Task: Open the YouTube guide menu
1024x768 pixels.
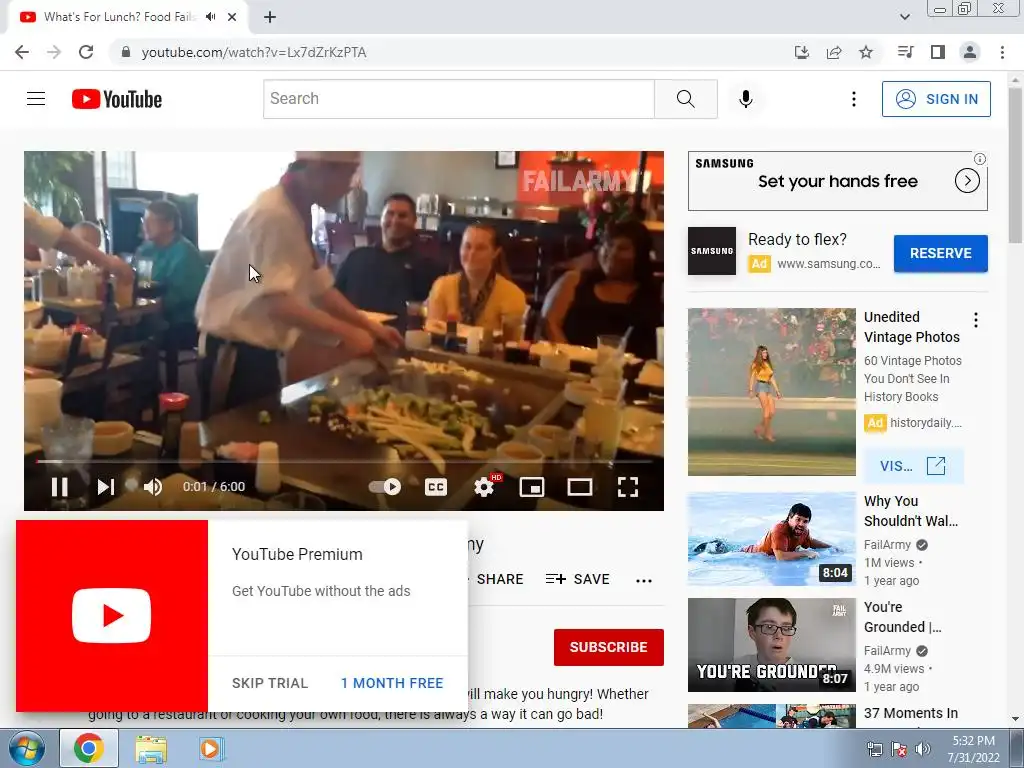Action: pyautogui.click(x=36, y=99)
